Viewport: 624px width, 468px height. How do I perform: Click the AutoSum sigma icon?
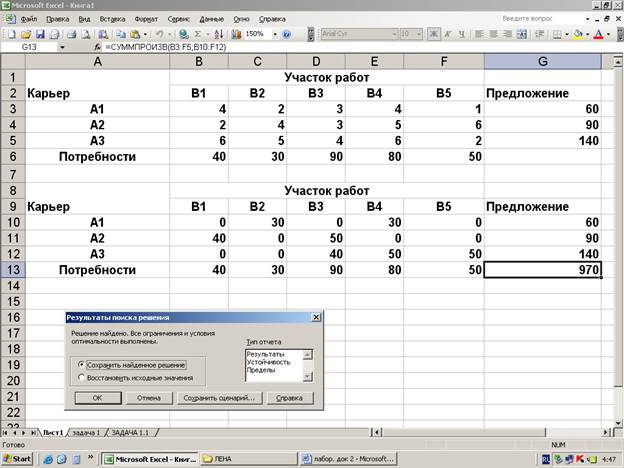[197, 35]
